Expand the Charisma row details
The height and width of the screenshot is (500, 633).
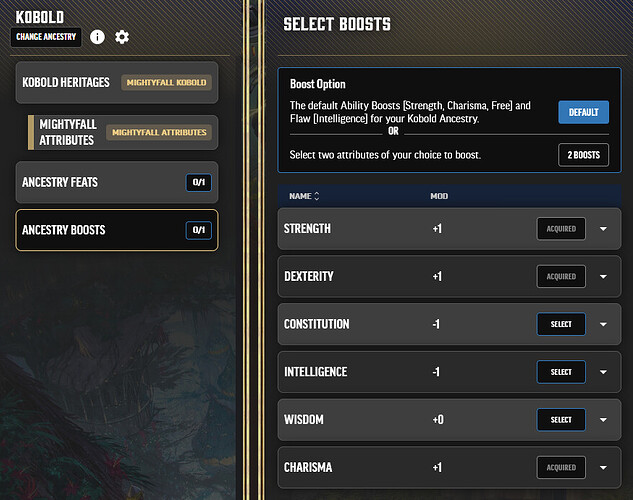click(x=603, y=467)
